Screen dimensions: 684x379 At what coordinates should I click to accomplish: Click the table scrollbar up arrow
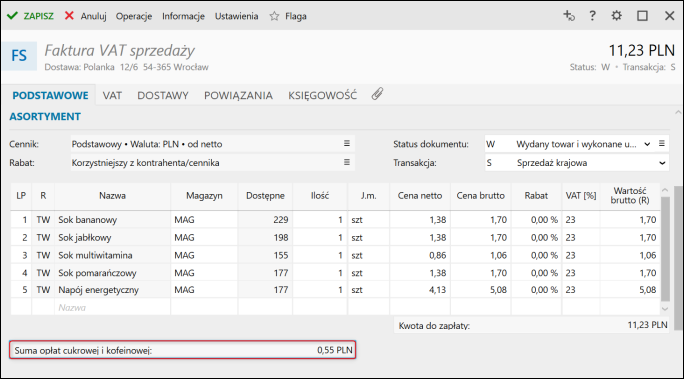point(665,190)
